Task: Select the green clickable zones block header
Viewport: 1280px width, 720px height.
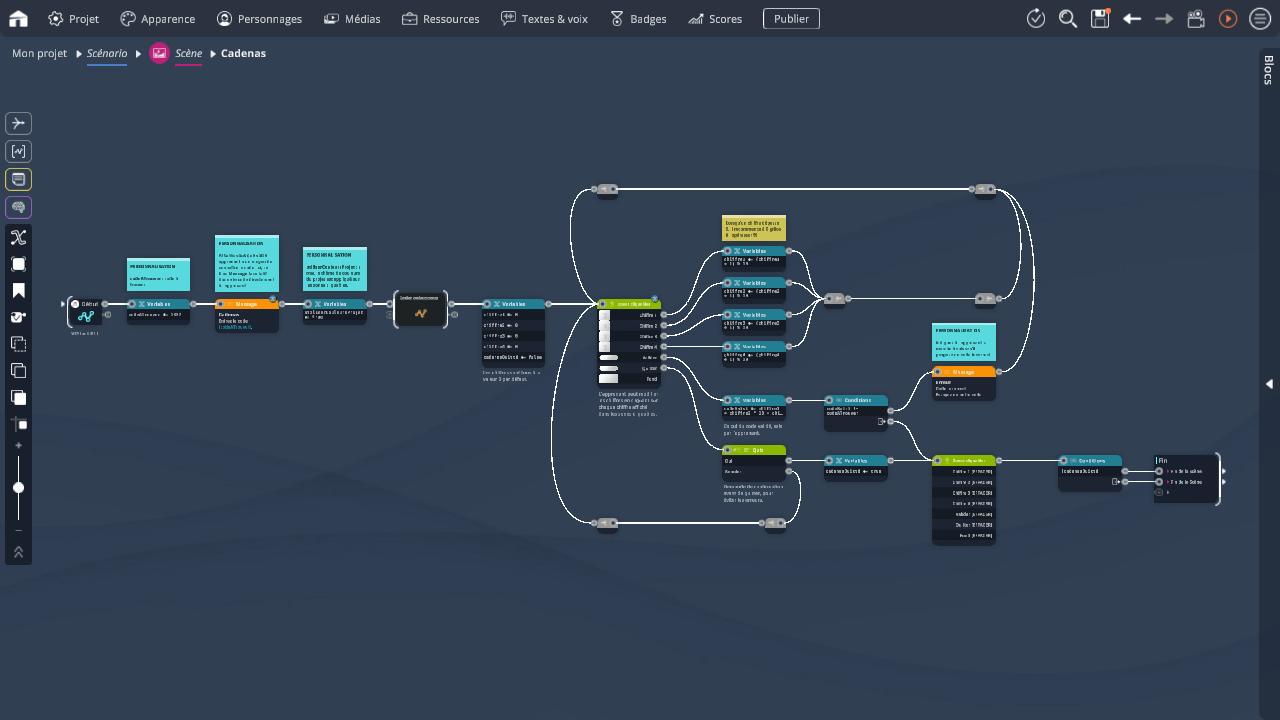Action: [629, 303]
